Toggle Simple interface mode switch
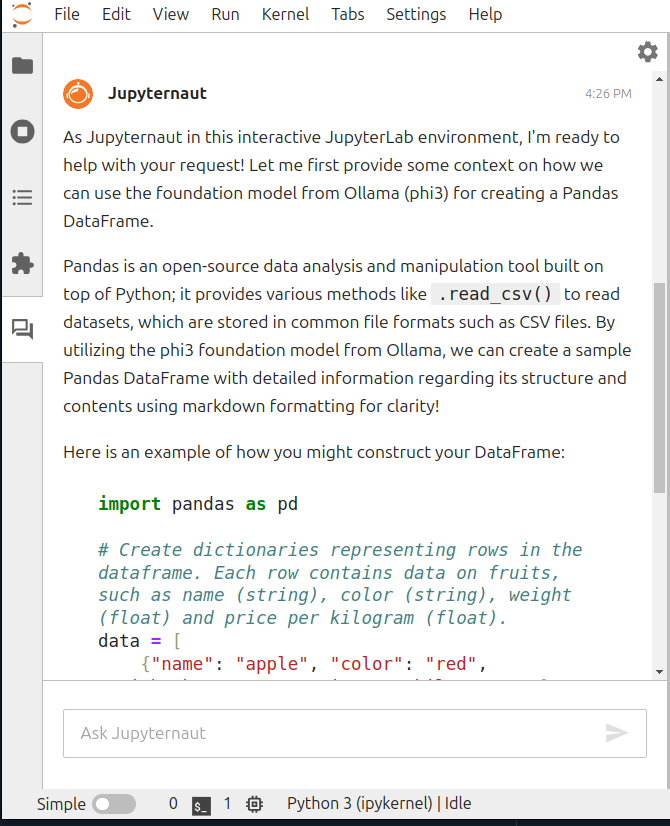 114,804
